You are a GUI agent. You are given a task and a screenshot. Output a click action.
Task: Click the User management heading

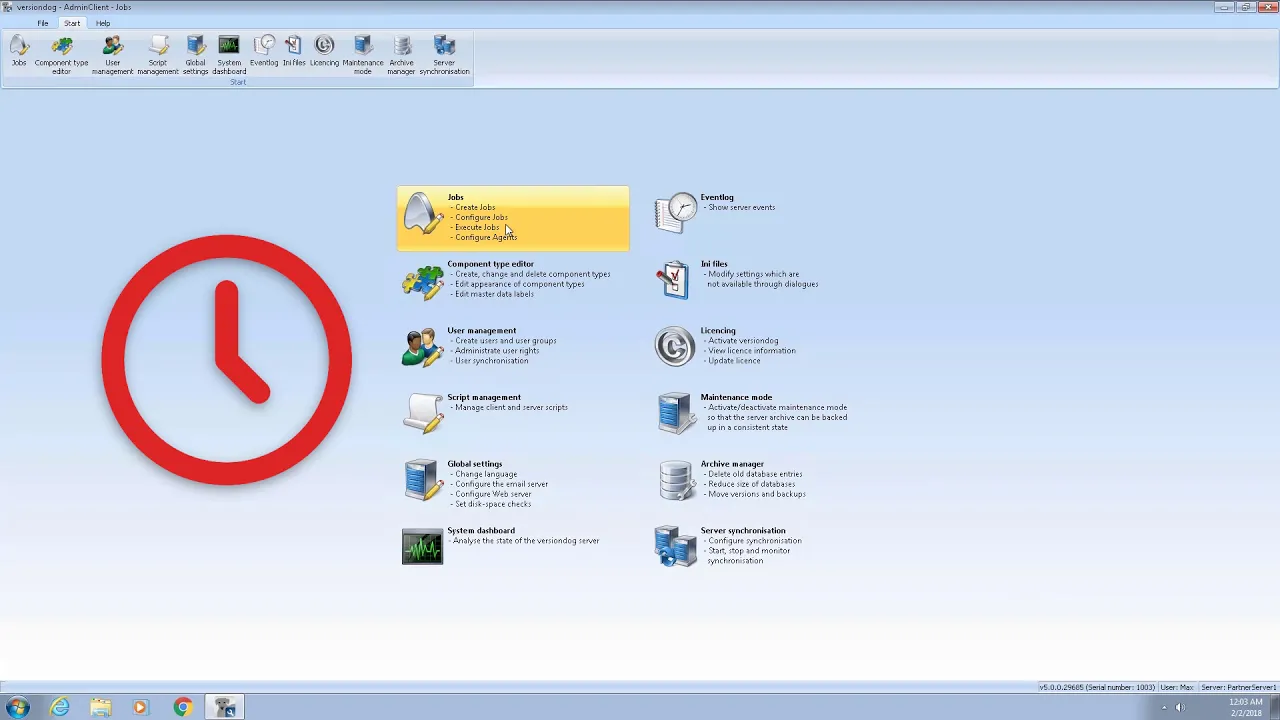point(481,330)
